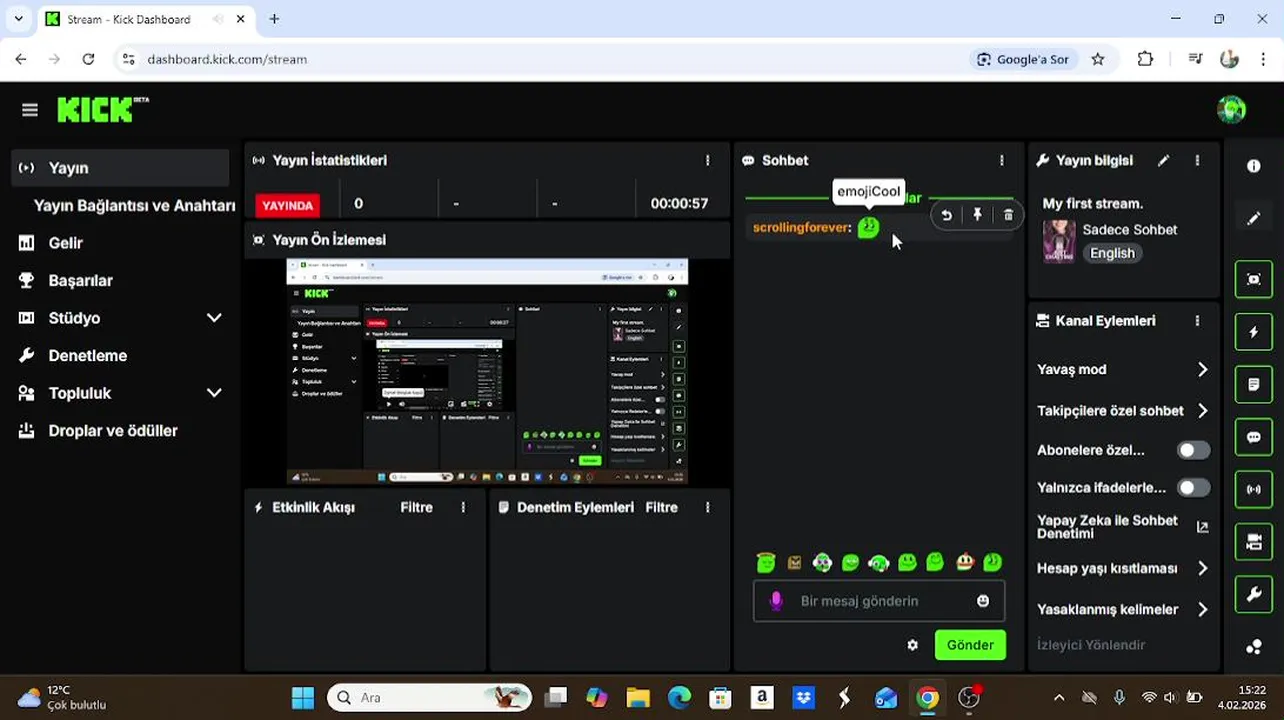Click the Bir mesaj gönderin input field
1284x720 pixels.
(878, 601)
